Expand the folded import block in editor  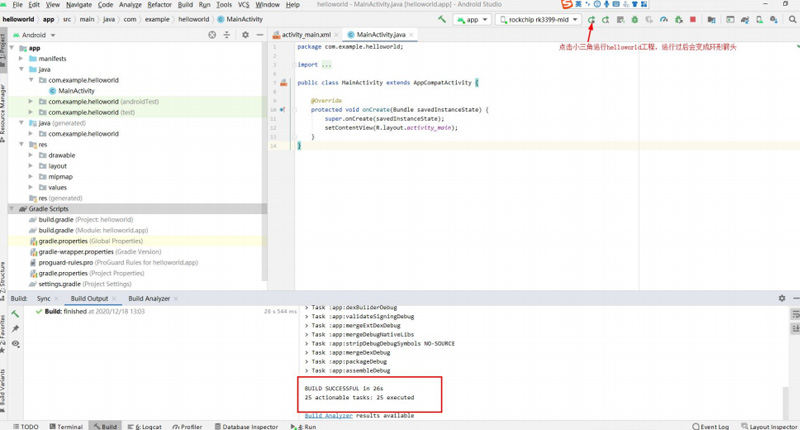tap(327, 65)
